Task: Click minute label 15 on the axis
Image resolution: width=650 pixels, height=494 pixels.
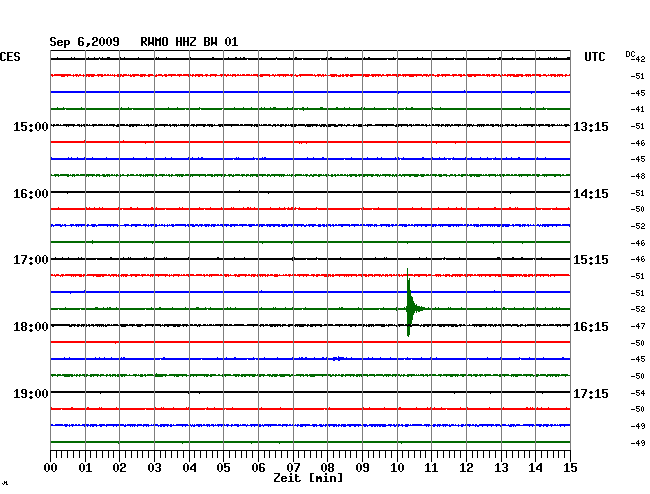Action: click(x=570, y=468)
